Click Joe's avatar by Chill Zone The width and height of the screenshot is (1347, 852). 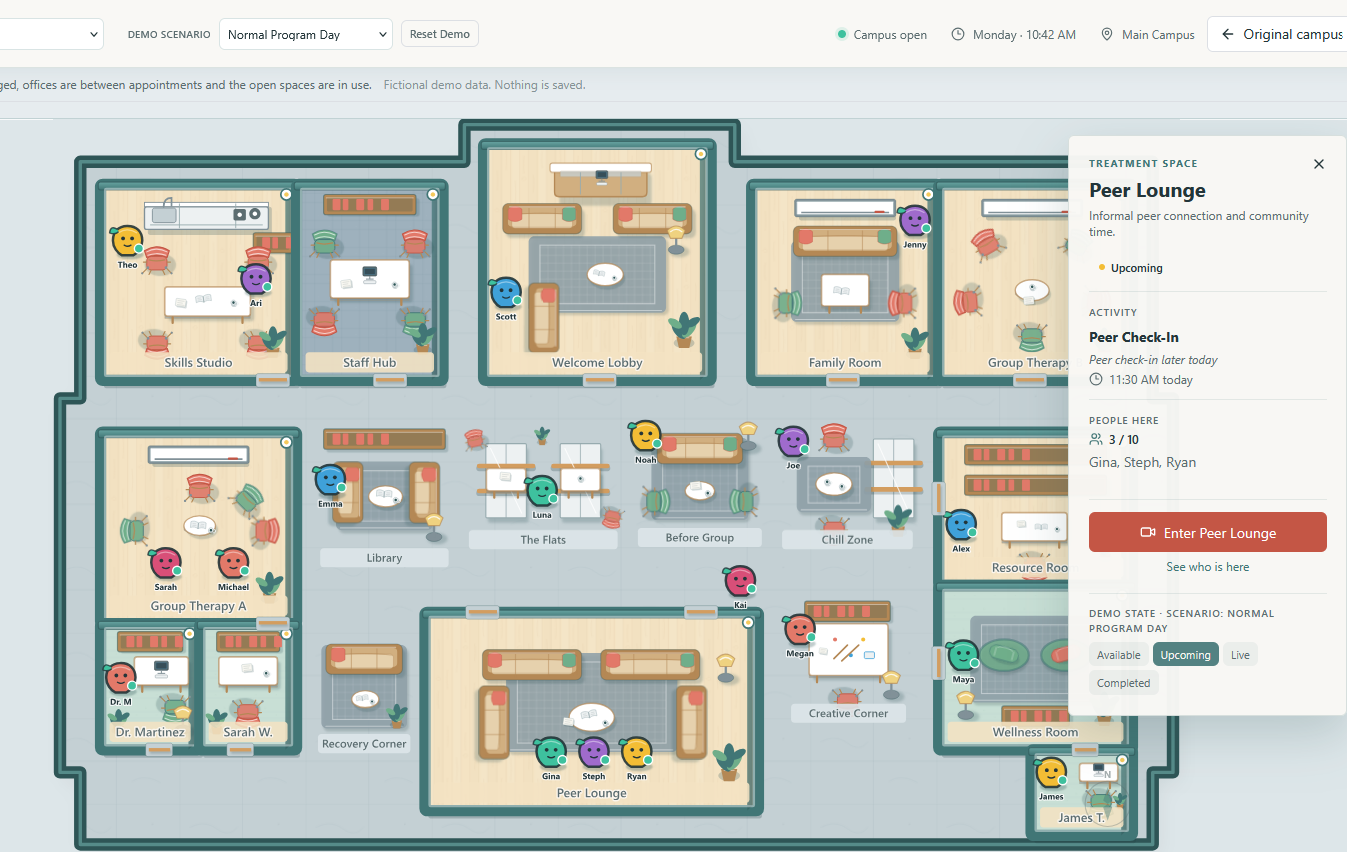coord(793,441)
